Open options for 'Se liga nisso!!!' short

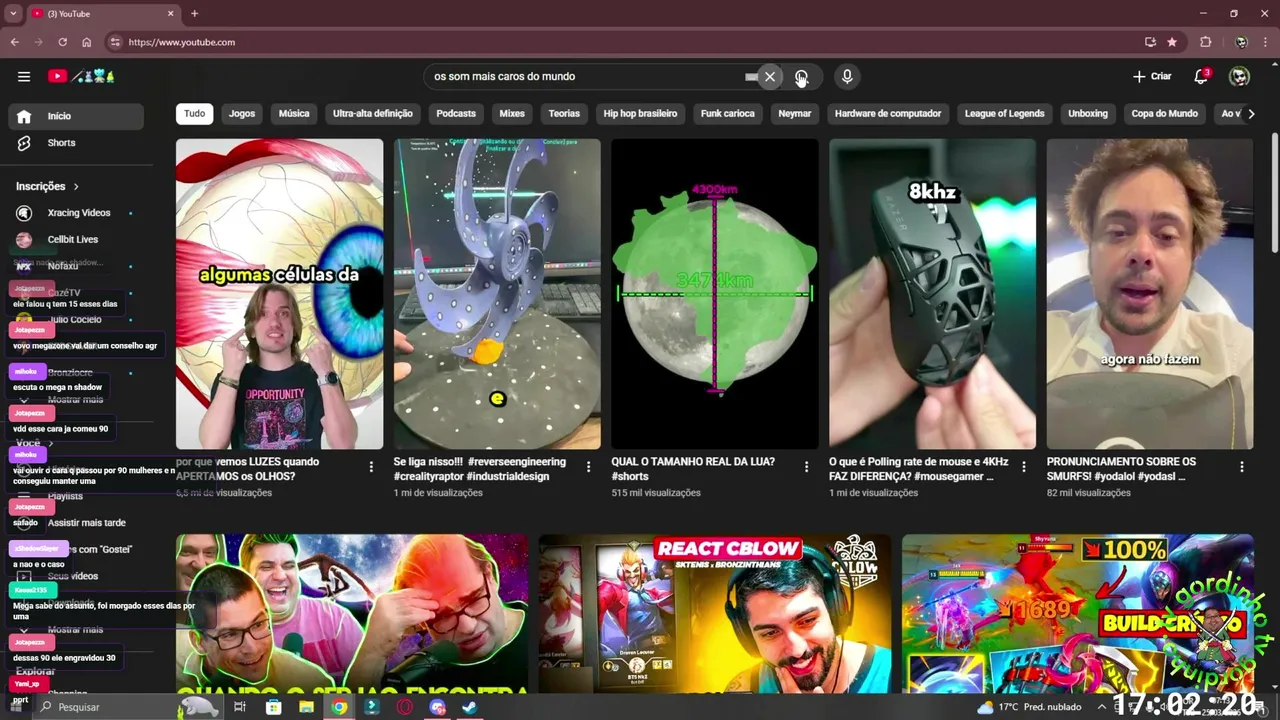588,467
